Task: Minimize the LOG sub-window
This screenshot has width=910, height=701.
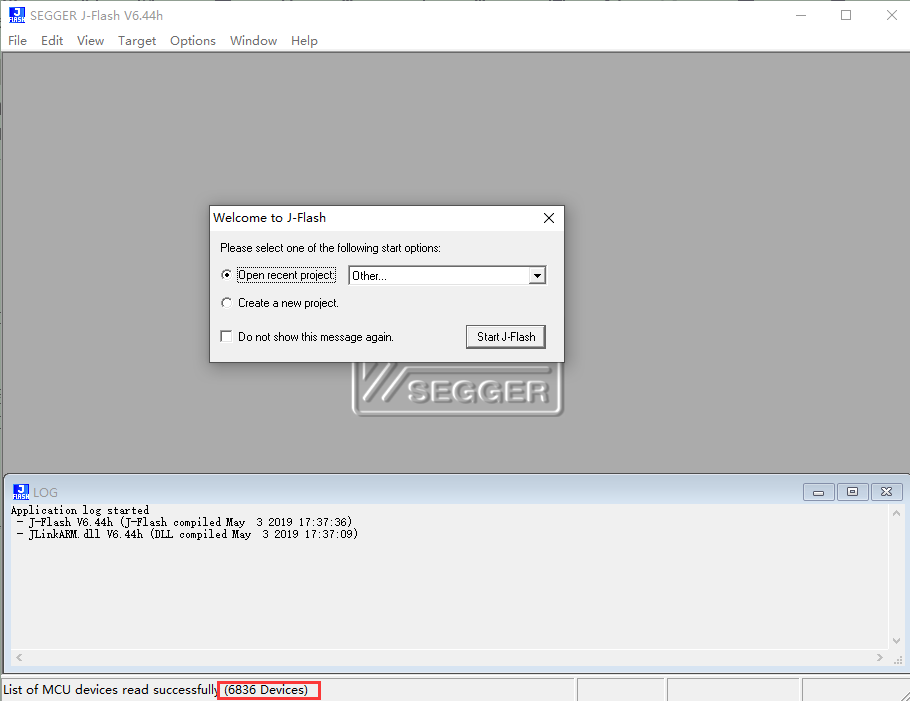Action: pyautogui.click(x=818, y=492)
